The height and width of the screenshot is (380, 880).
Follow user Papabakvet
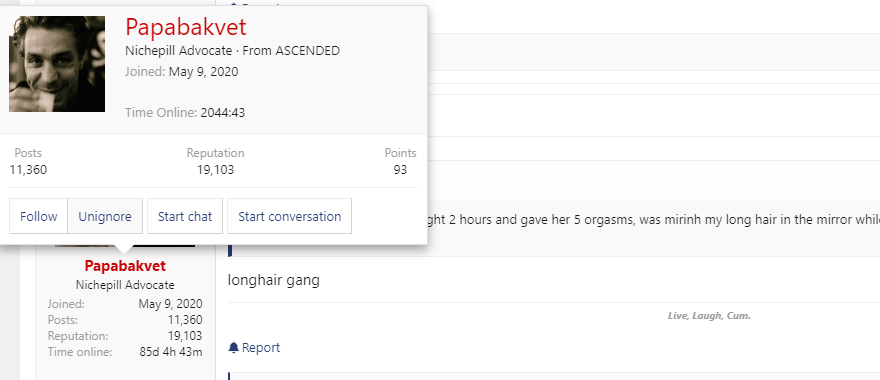(x=39, y=216)
